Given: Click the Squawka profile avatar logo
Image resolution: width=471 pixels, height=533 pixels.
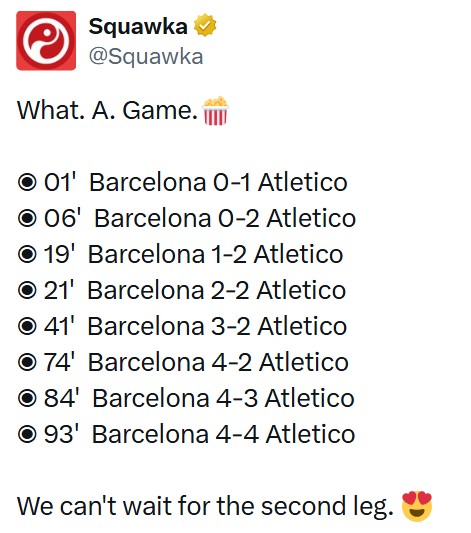Looking at the screenshot, I should [46, 40].
